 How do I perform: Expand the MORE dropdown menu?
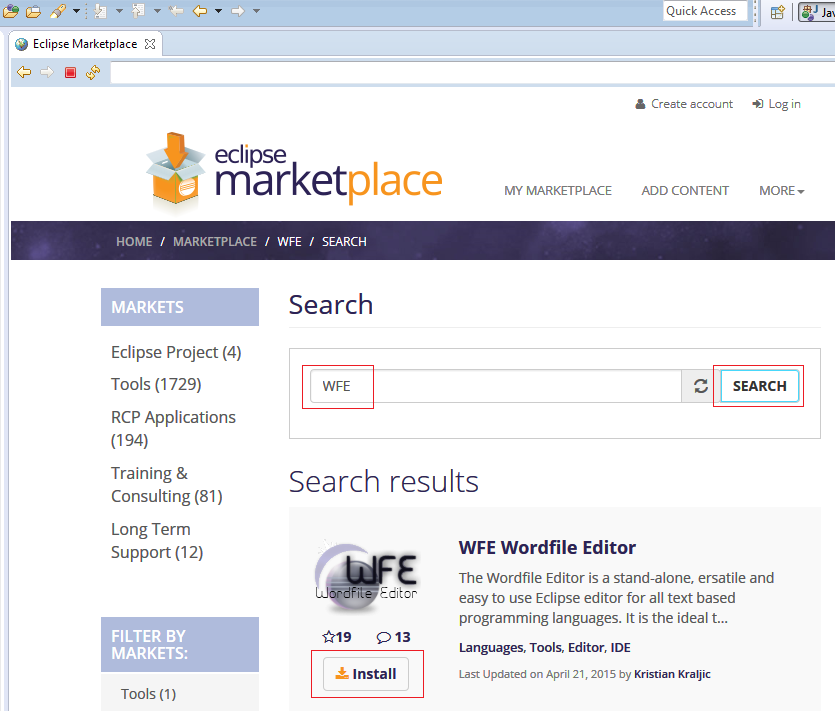pyautogui.click(x=781, y=190)
